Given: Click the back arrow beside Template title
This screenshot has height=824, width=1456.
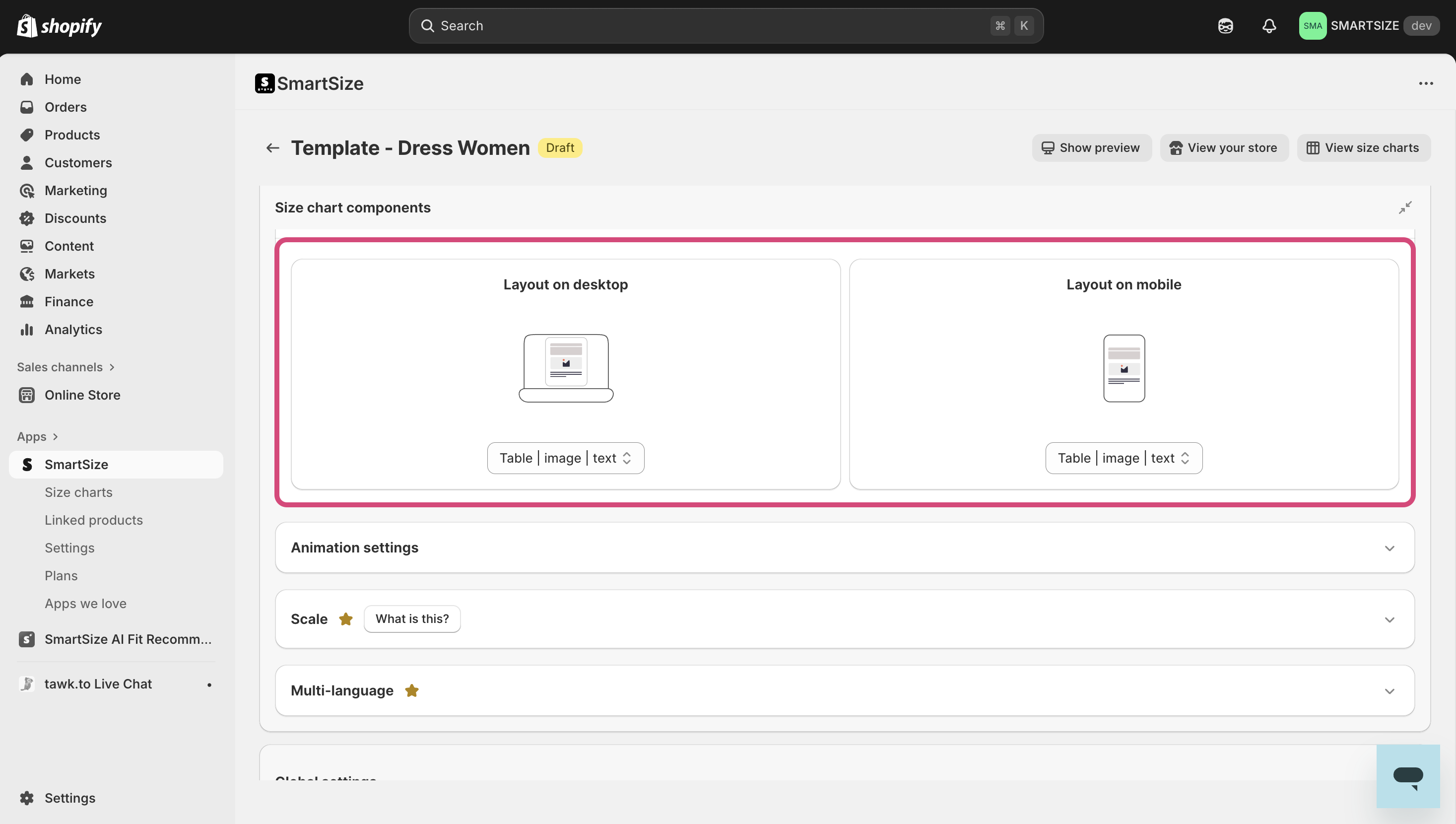Looking at the screenshot, I should [272, 148].
